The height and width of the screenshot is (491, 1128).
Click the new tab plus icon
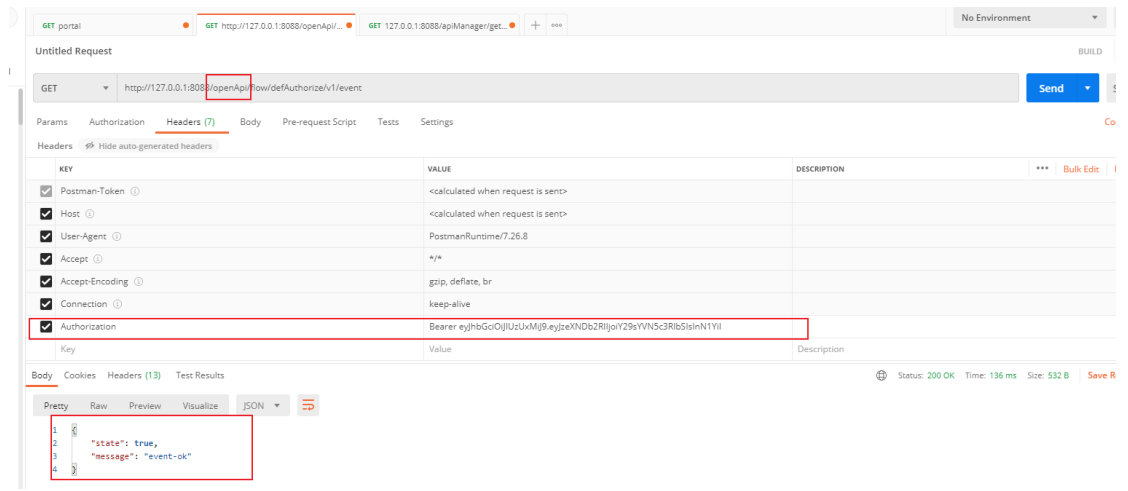(x=535, y=25)
